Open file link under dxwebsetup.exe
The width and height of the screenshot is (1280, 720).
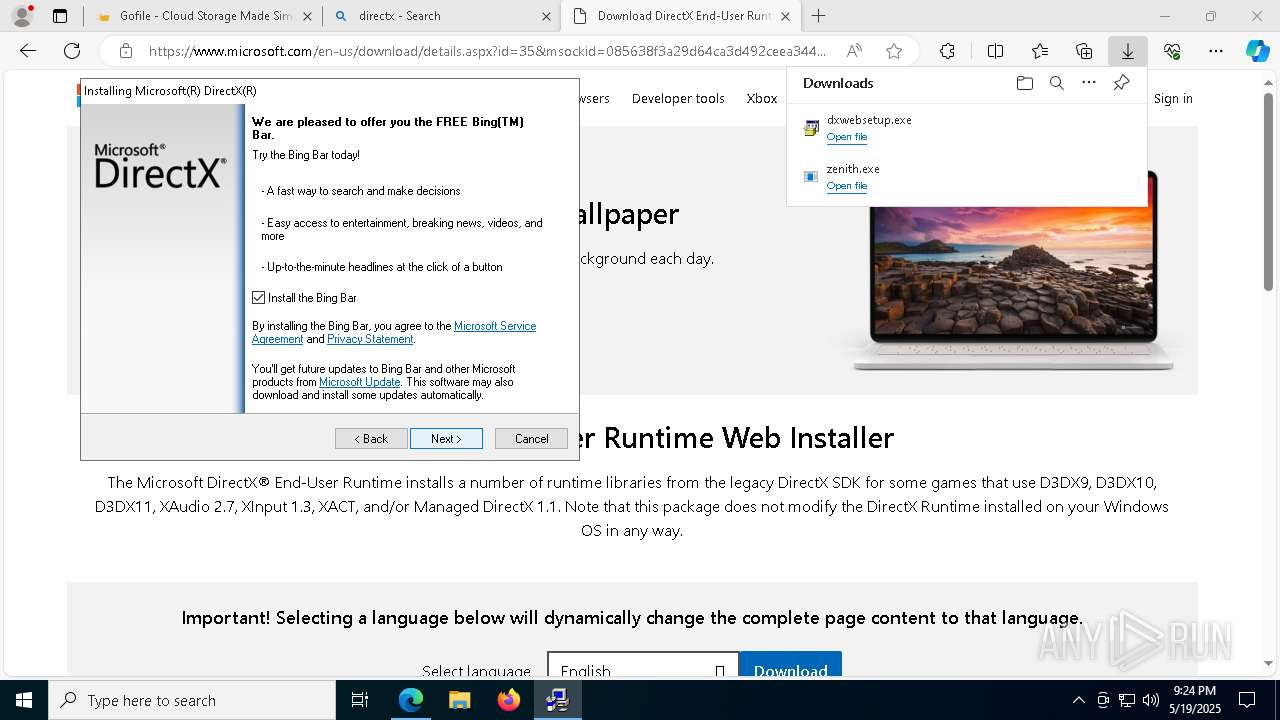[847, 137]
